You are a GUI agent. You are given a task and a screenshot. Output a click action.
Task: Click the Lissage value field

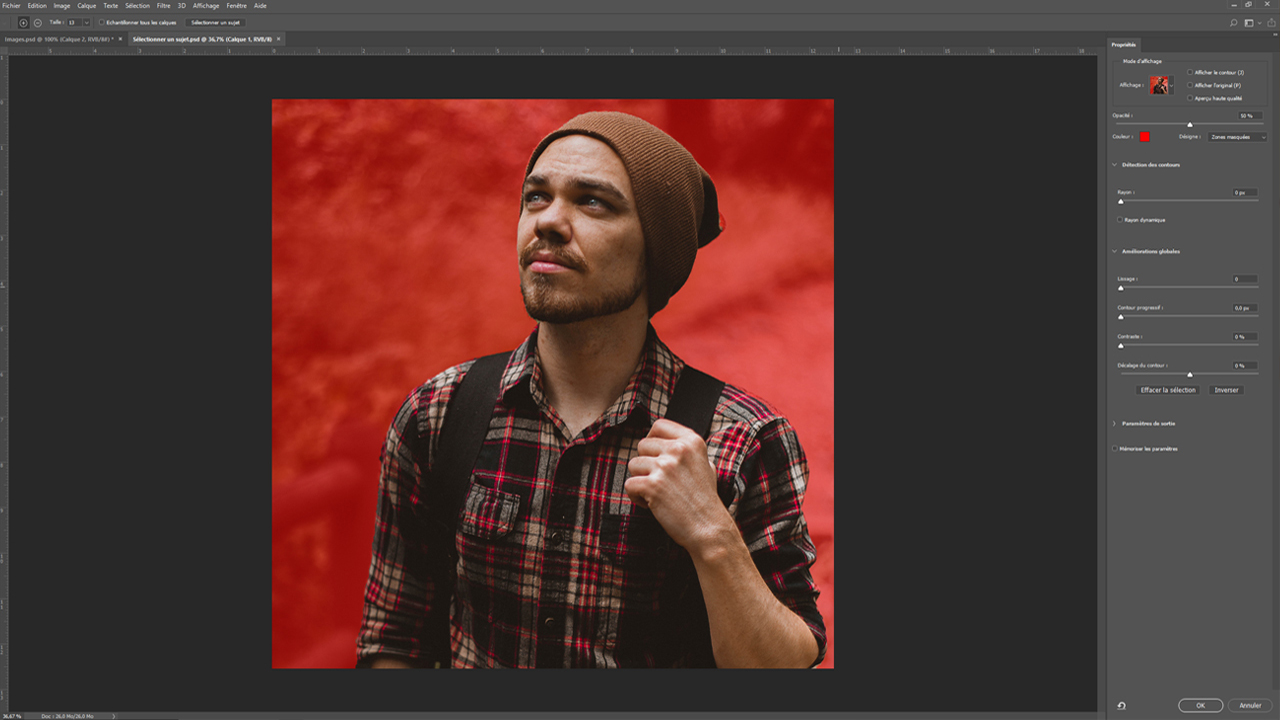(1245, 279)
